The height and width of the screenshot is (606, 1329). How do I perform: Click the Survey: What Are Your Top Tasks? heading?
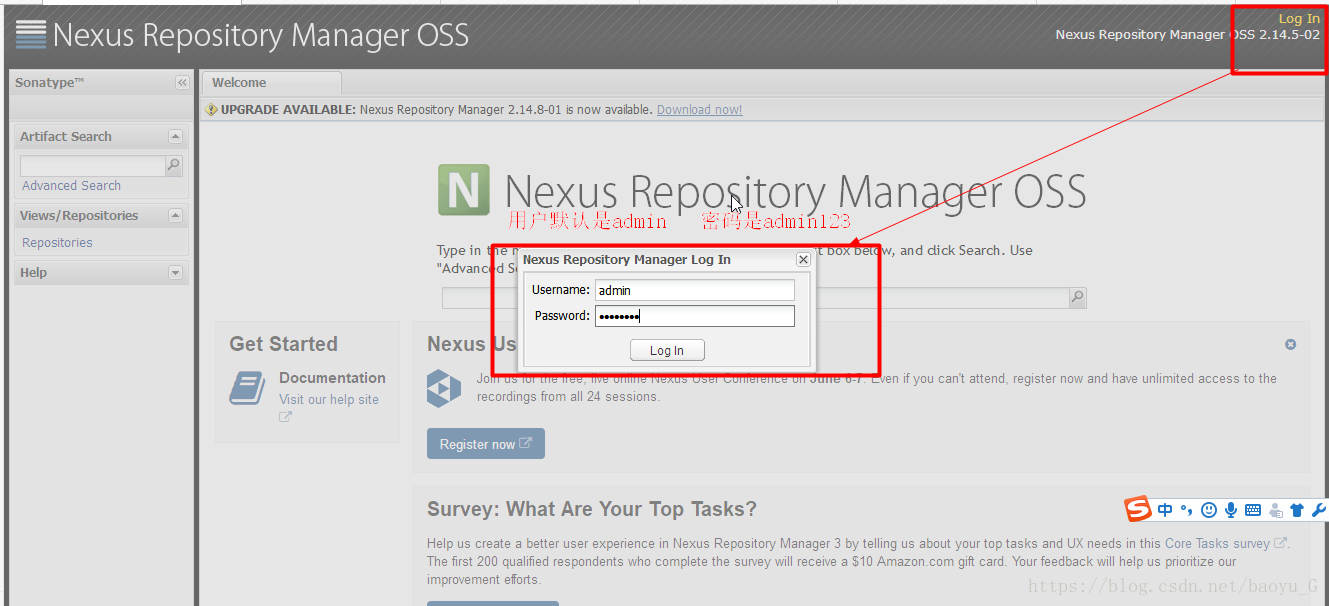(592, 509)
